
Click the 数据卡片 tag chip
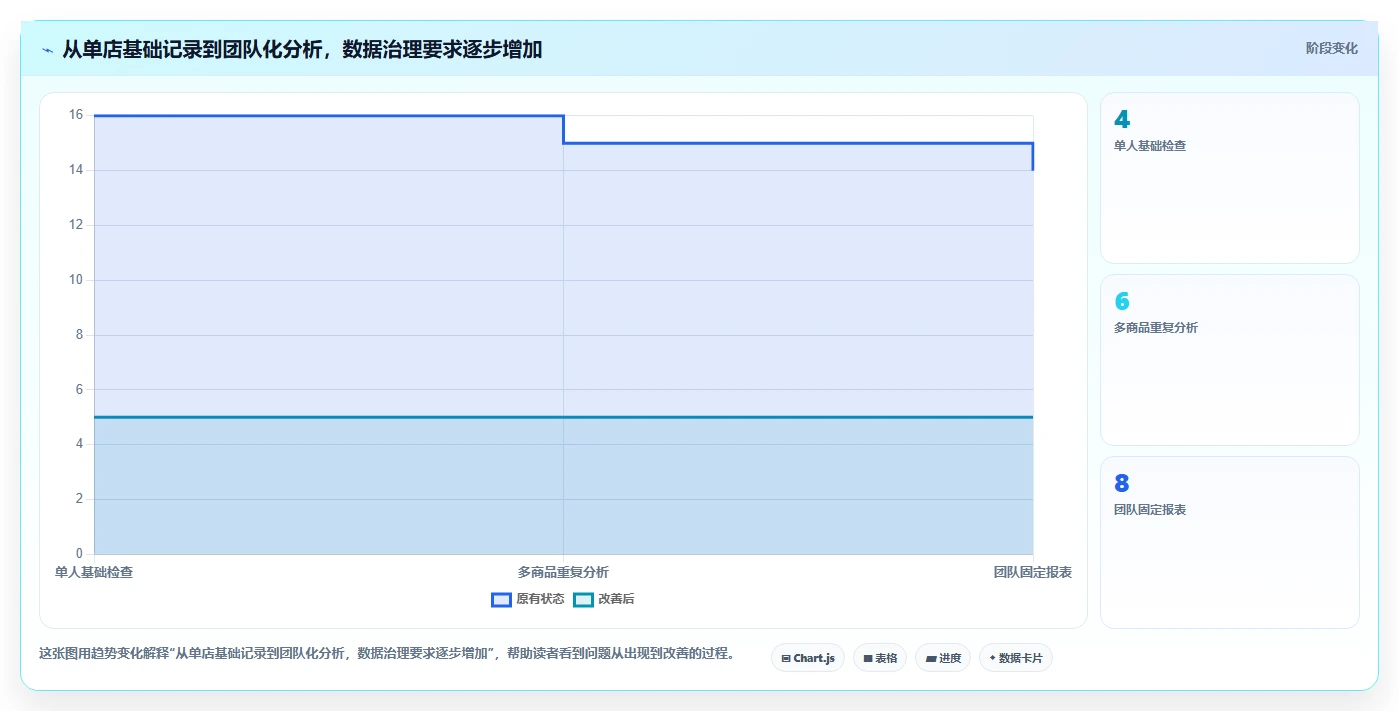(1016, 658)
